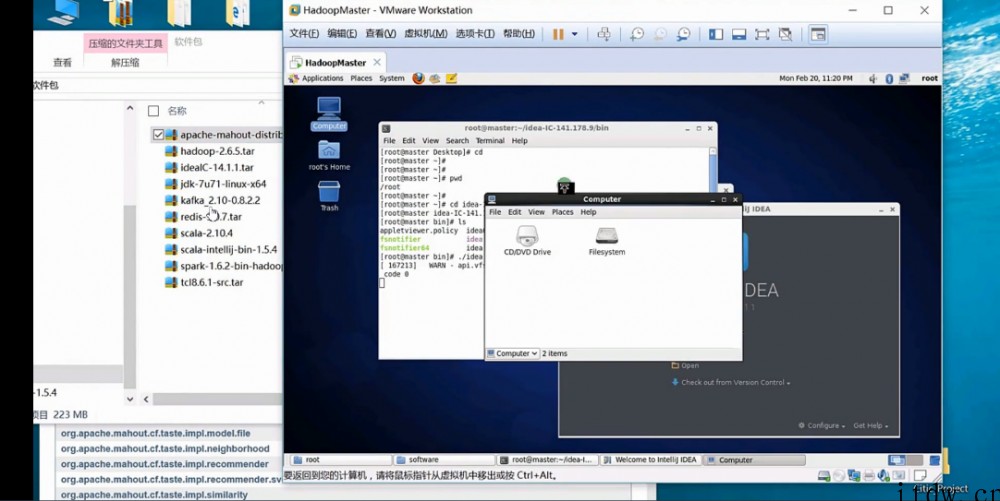Select the 查看 ribbon tab

coord(62,62)
